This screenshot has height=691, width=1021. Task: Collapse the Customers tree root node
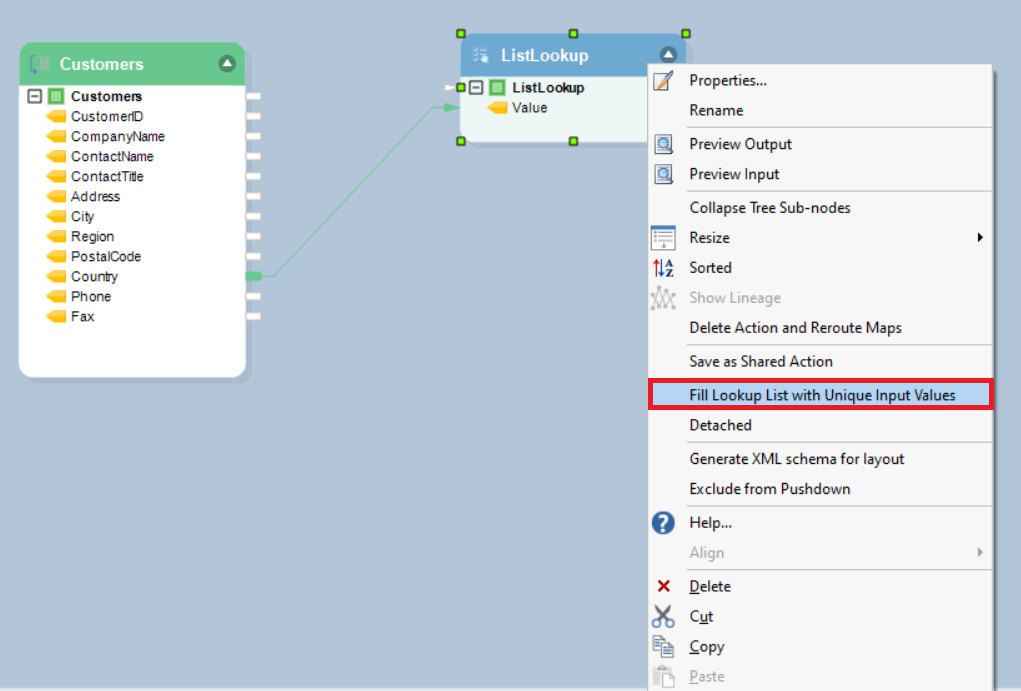click(x=35, y=96)
